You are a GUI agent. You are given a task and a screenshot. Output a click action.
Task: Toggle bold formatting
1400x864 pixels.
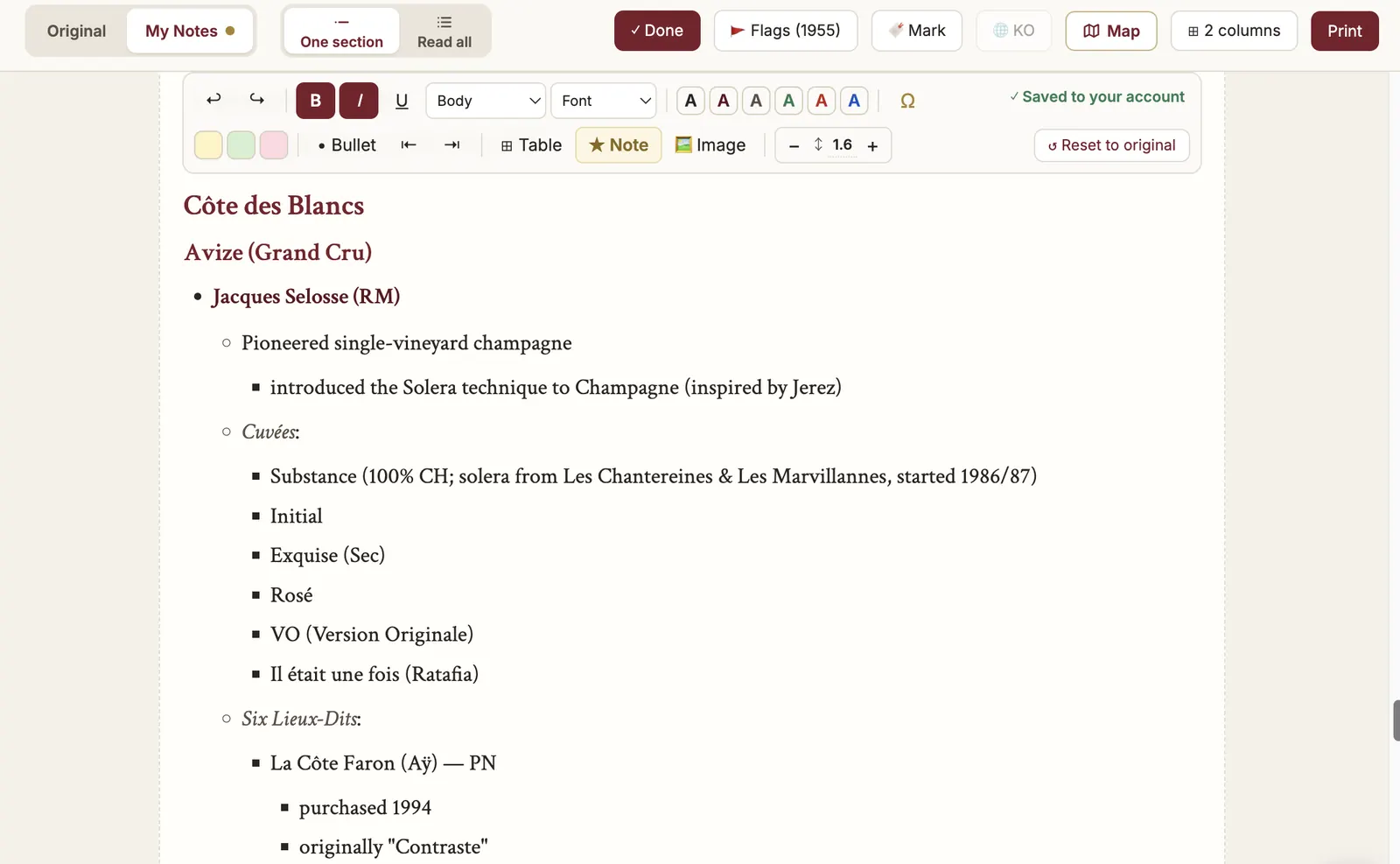(315, 101)
